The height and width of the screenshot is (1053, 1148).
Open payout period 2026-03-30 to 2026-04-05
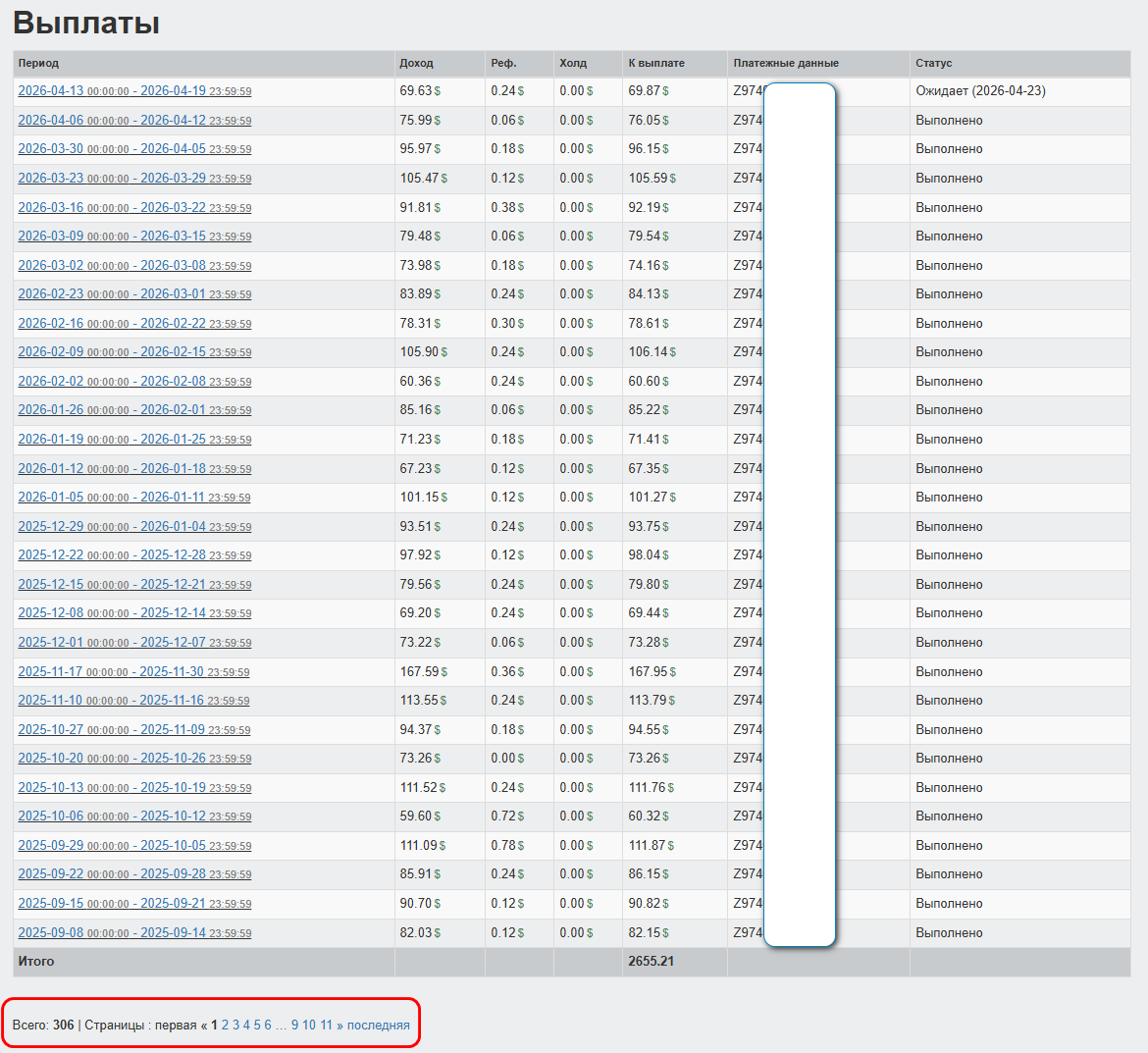pyautogui.click(x=134, y=148)
